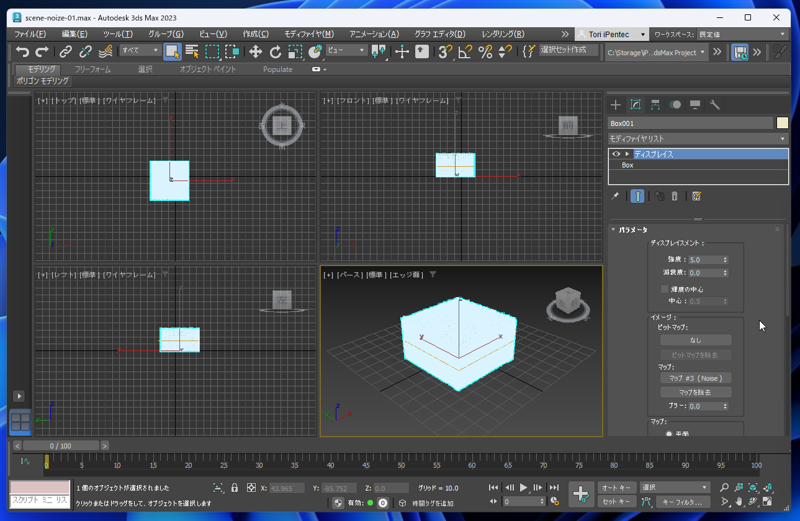The height and width of the screenshot is (521, 800).
Task: Open the ワークスペース dropdown
Action: pyautogui.click(x=742, y=34)
